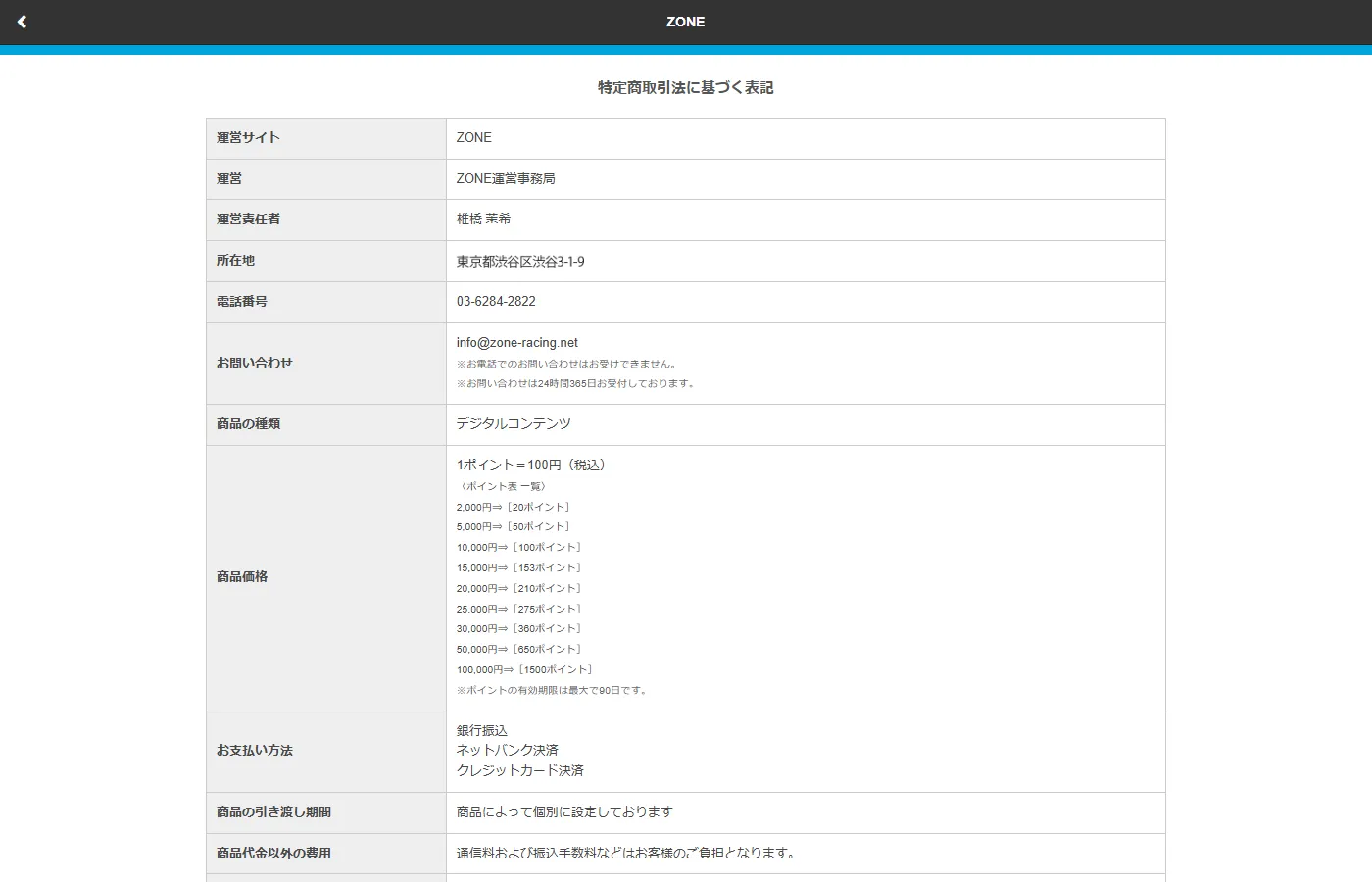Select the page heading 特定商取引法に基づく表記

685,87
